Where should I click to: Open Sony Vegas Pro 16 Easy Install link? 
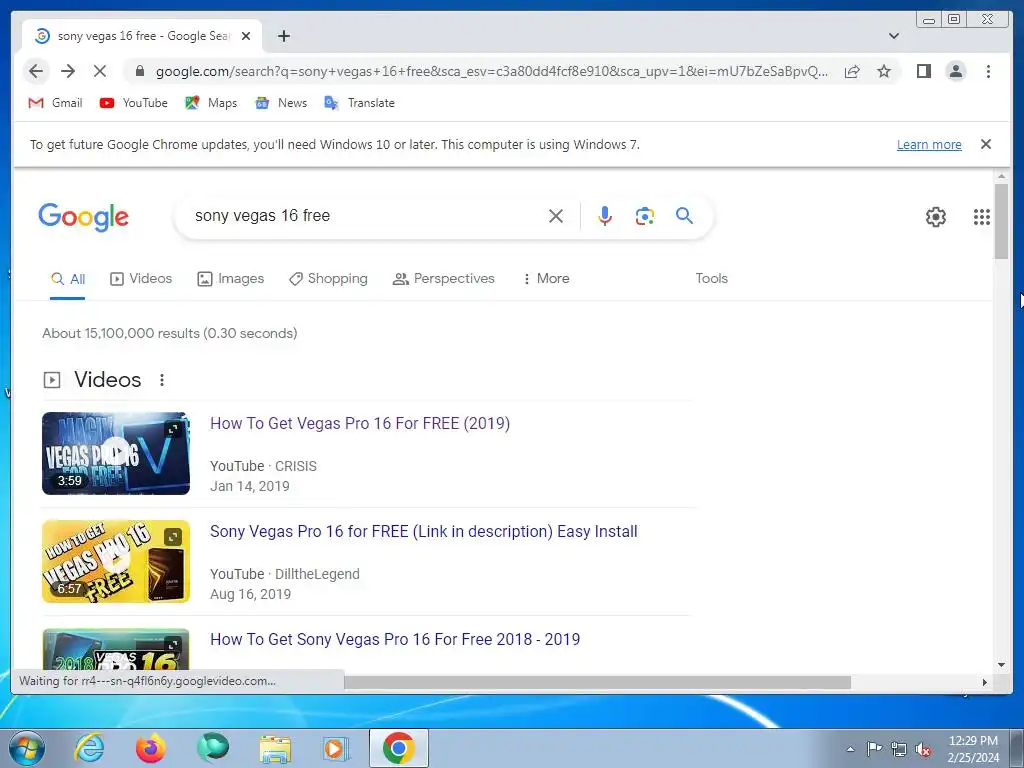[424, 532]
